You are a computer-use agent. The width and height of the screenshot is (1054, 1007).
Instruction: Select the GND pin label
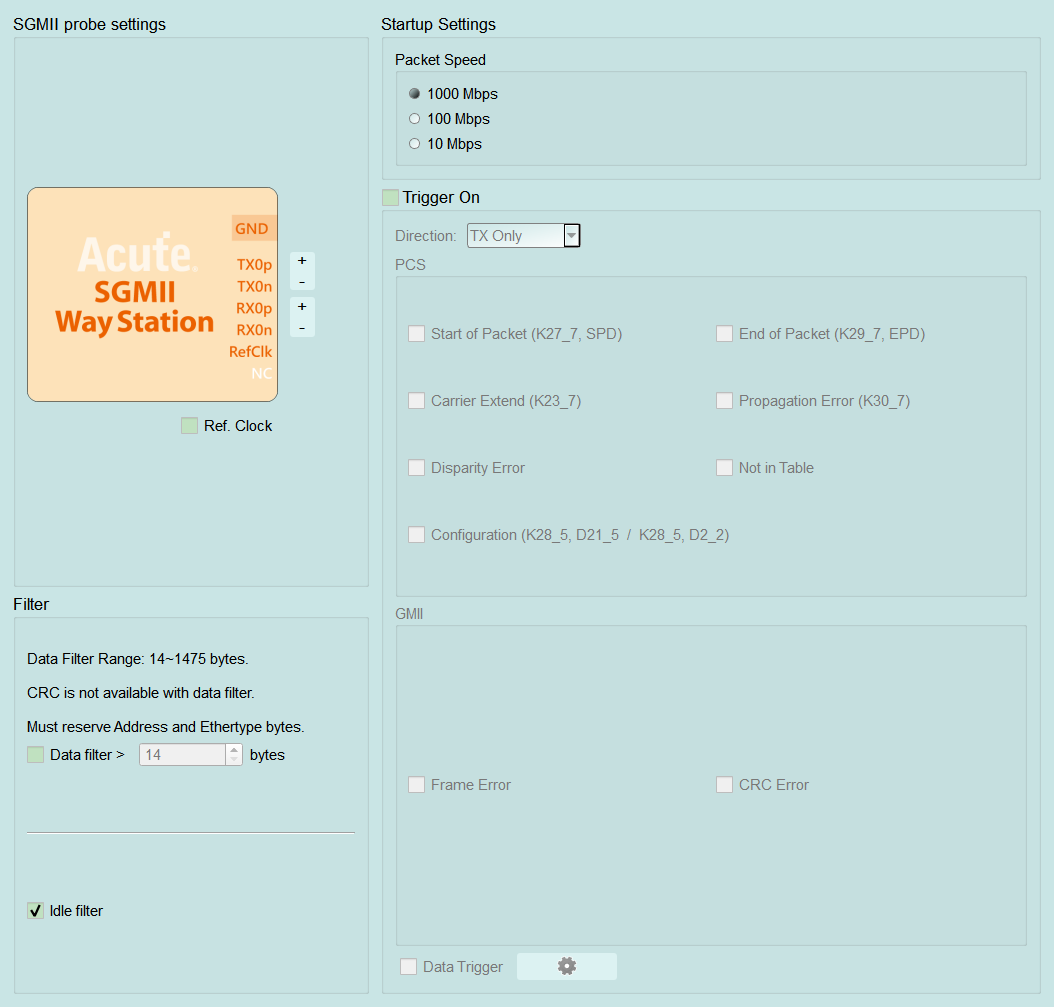pyautogui.click(x=253, y=229)
